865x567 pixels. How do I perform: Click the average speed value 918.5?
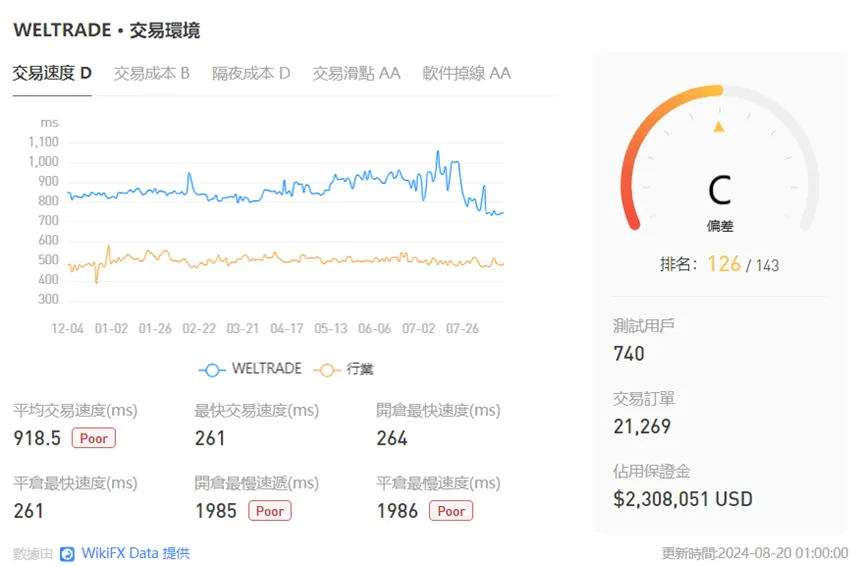(x=37, y=438)
